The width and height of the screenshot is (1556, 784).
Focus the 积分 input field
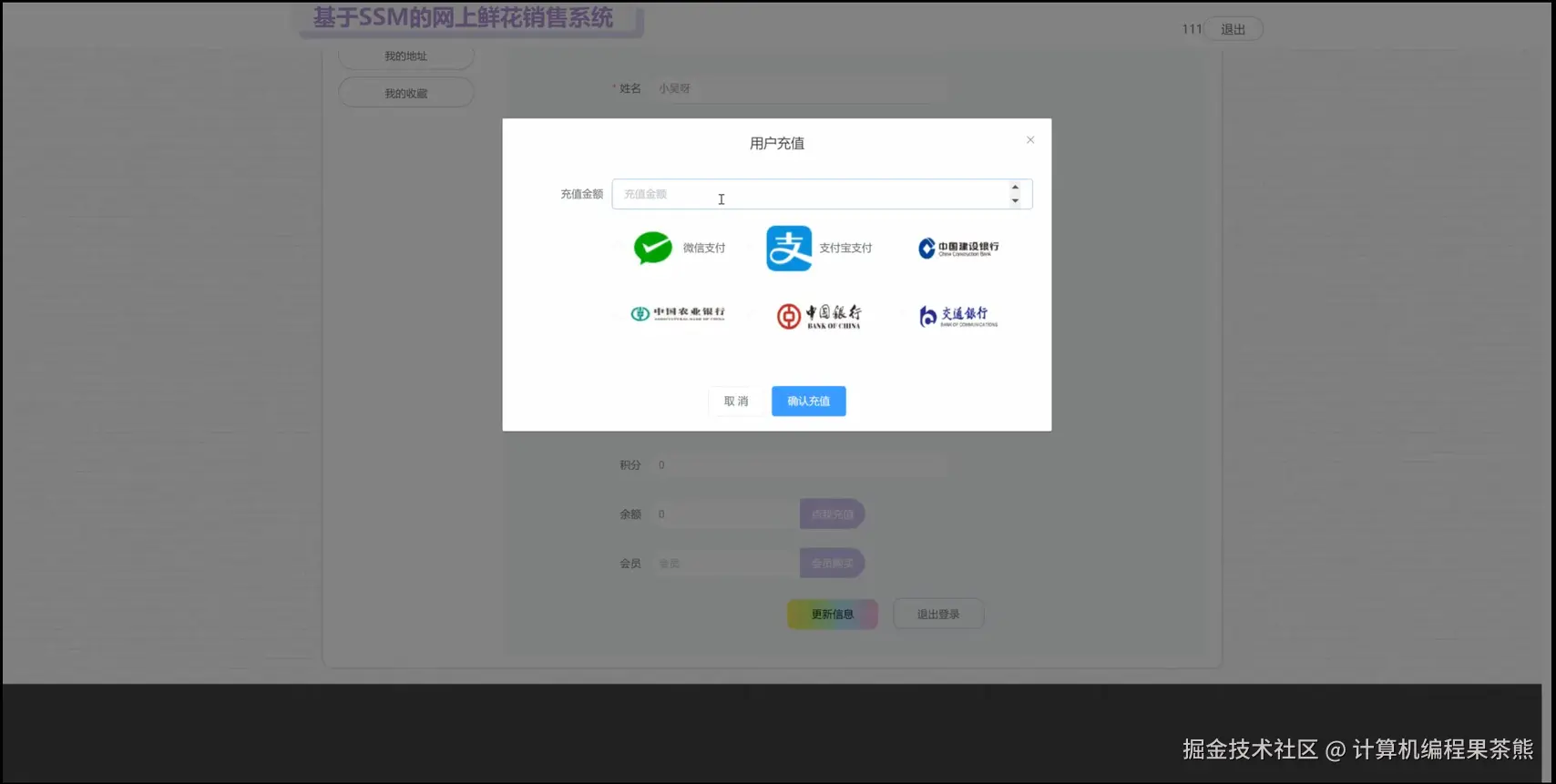pyautogui.click(x=799, y=465)
